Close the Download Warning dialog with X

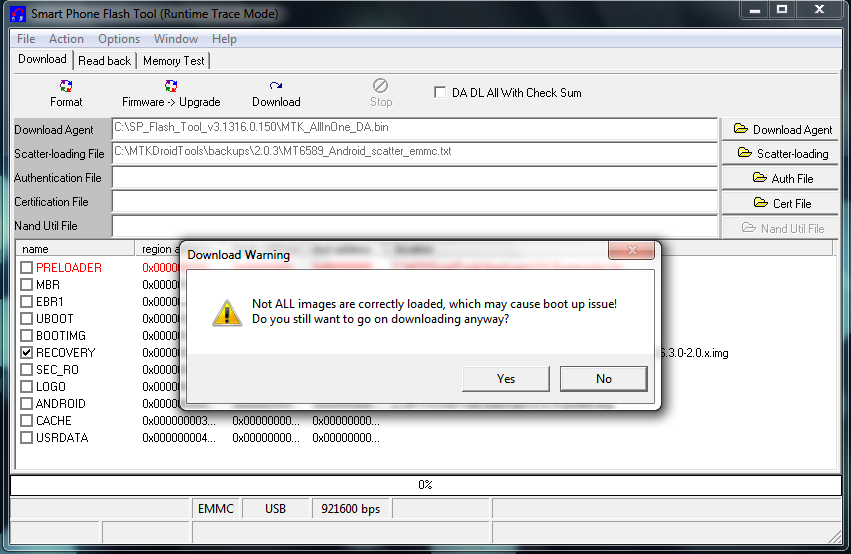632,250
